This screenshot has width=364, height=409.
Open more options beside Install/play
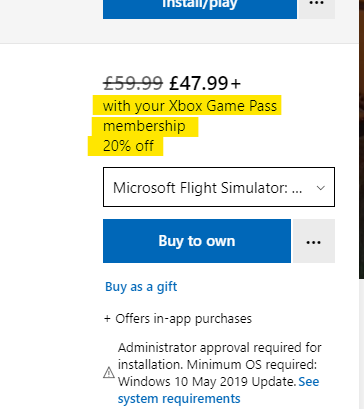316,9
